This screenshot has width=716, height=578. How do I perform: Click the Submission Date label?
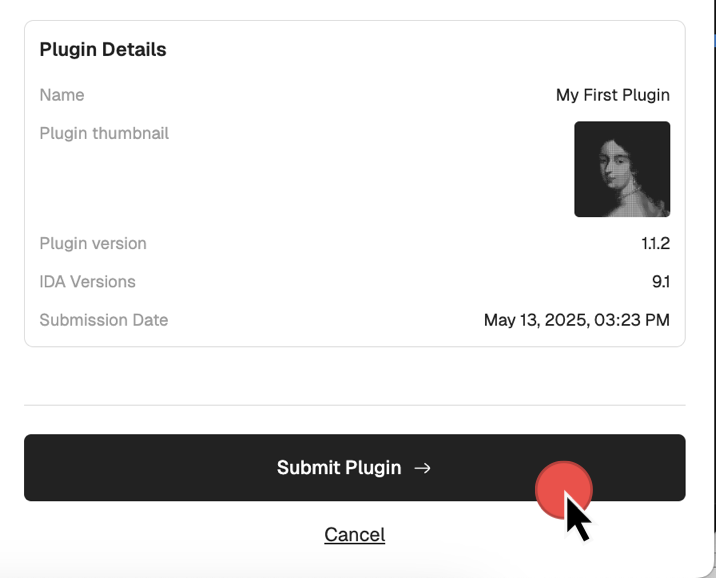(x=104, y=320)
